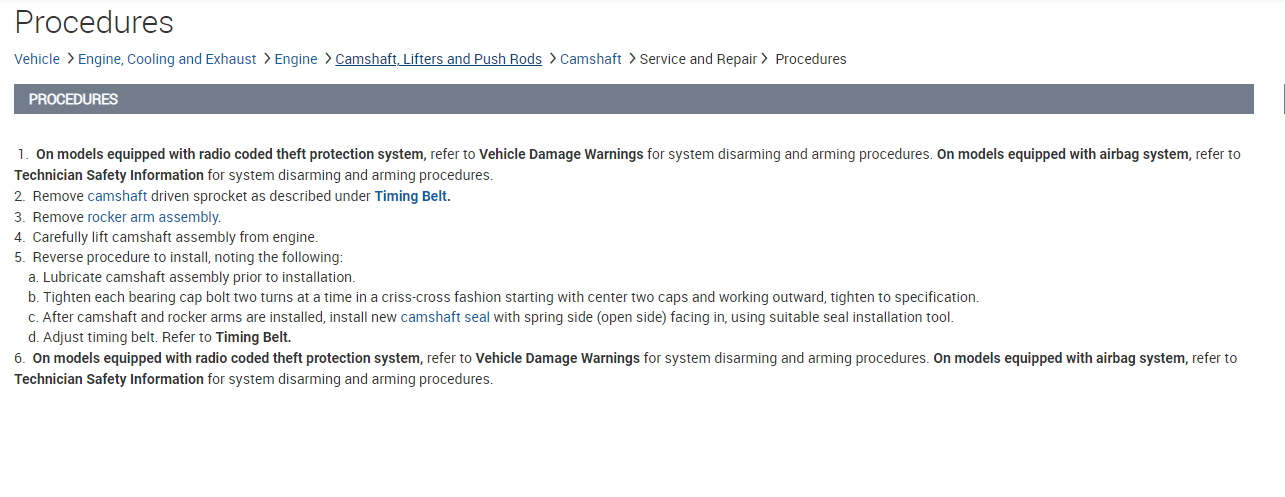Click Vehicle Damage Warnings in step 1
1285x497 pixels.
pos(561,154)
